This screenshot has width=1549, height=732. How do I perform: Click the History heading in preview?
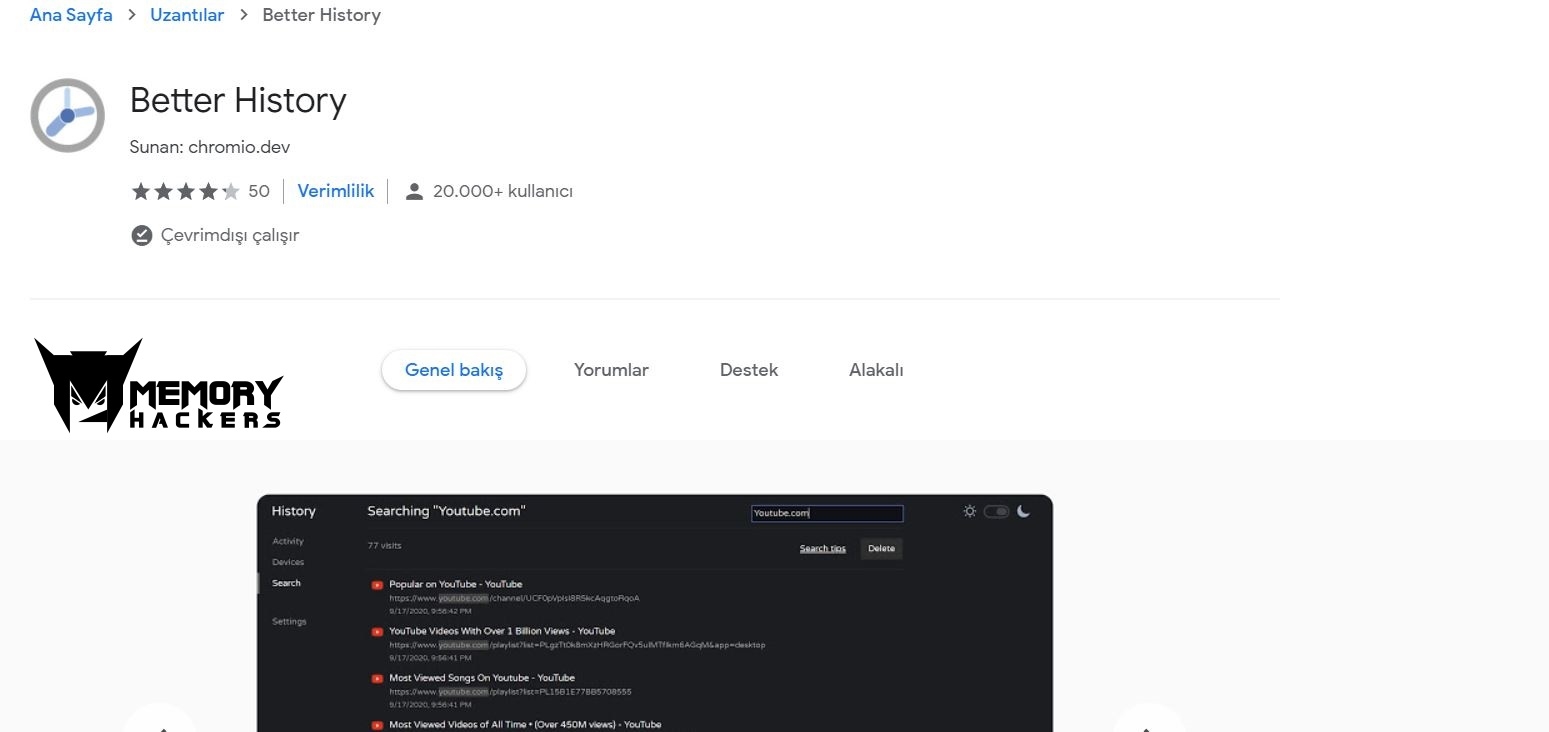click(x=293, y=511)
